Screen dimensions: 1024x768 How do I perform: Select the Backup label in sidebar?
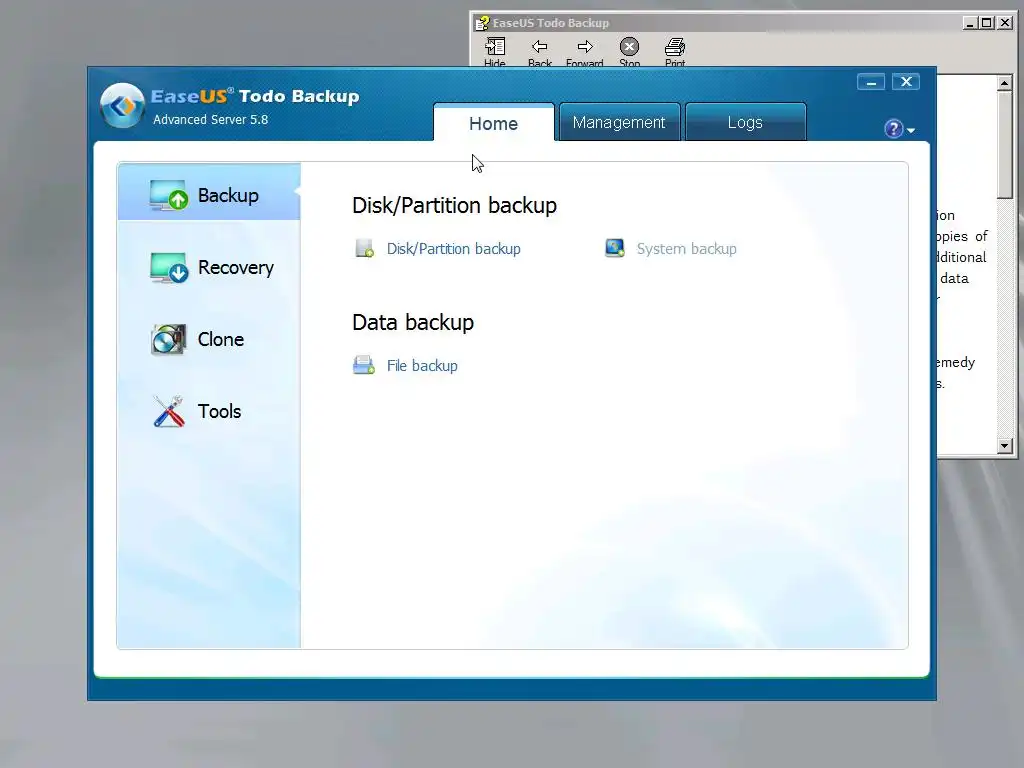(228, 195)
